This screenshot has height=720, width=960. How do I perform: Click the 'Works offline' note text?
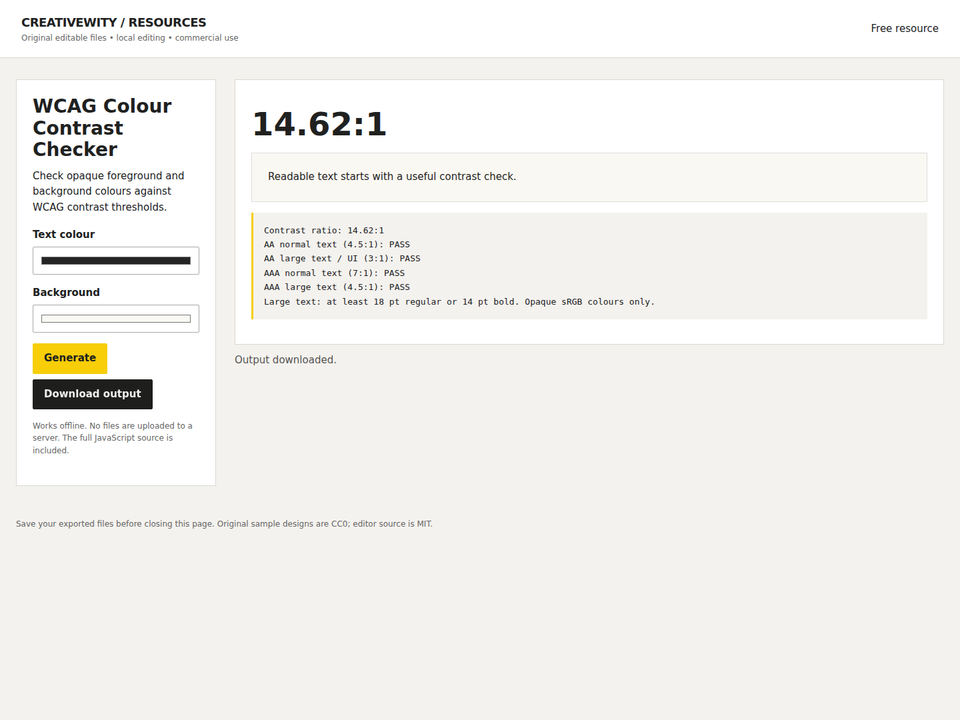pyautogui.click(x=113, y=438)
